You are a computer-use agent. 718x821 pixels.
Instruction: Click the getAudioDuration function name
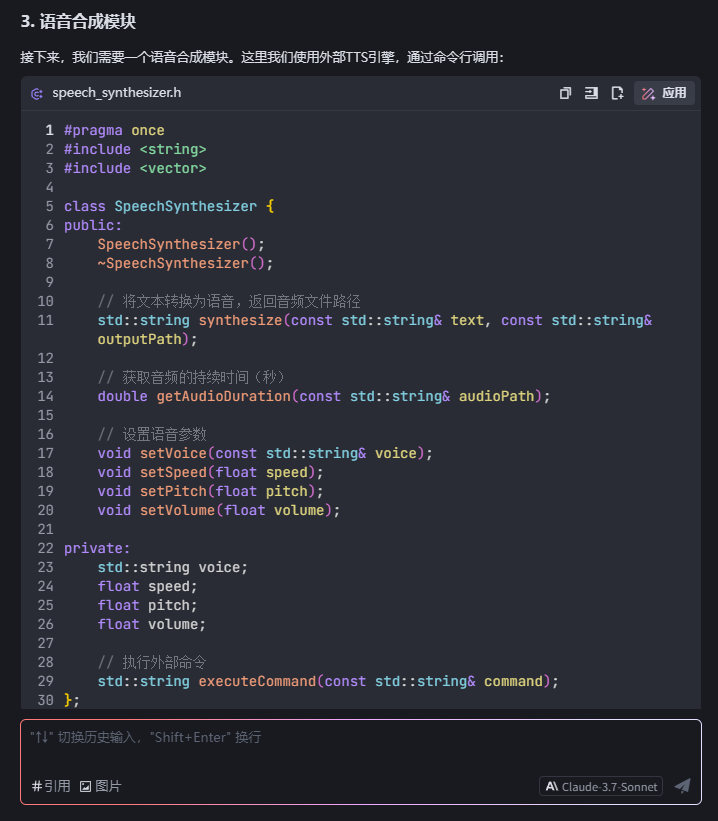point(223,396)
